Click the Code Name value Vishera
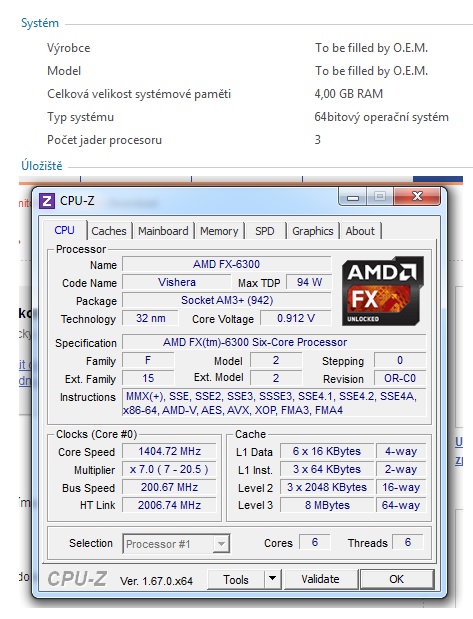This screenshot has height=619, width=473. 176,282
